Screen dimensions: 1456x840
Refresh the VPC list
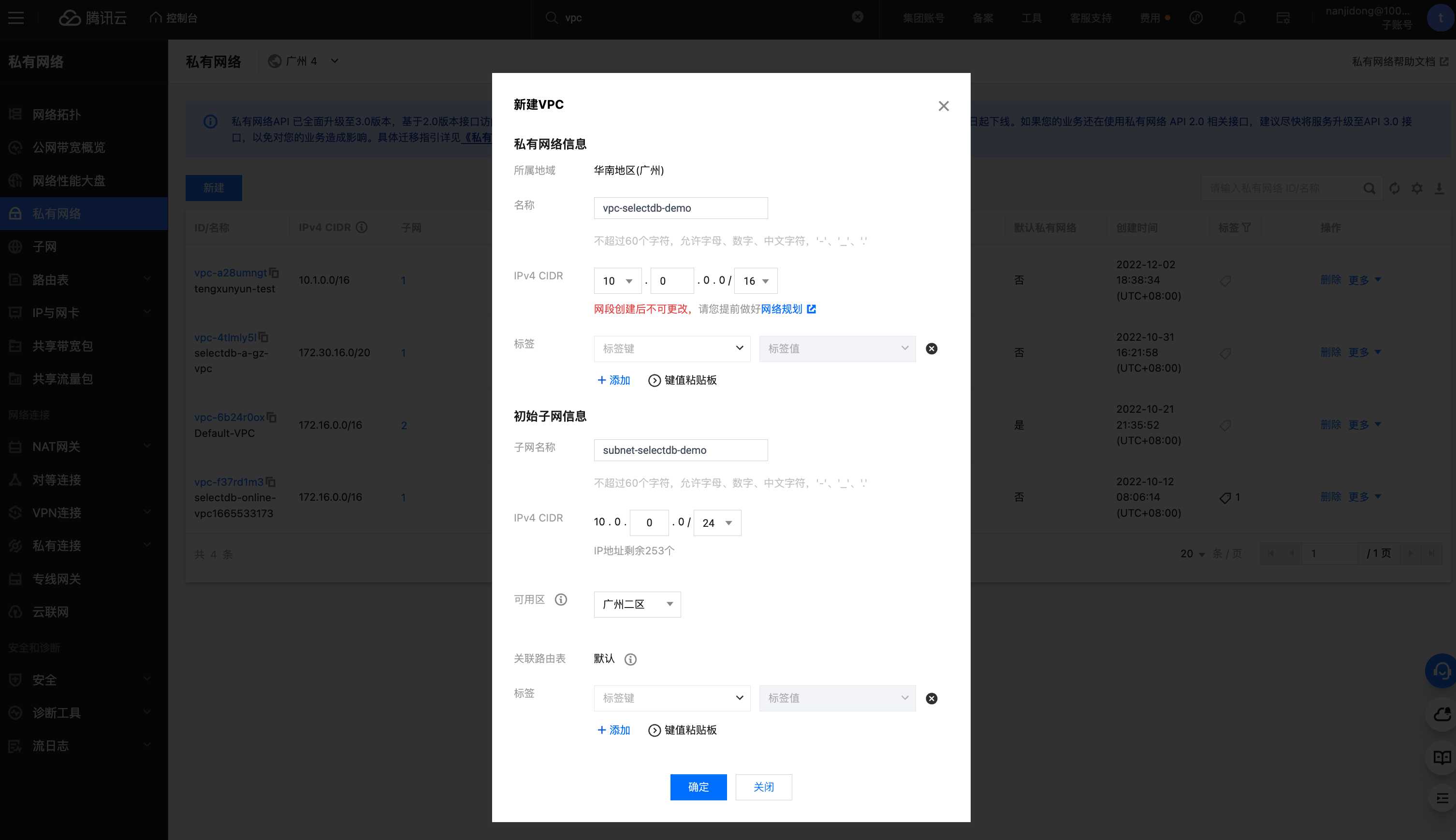point(1394,188)
